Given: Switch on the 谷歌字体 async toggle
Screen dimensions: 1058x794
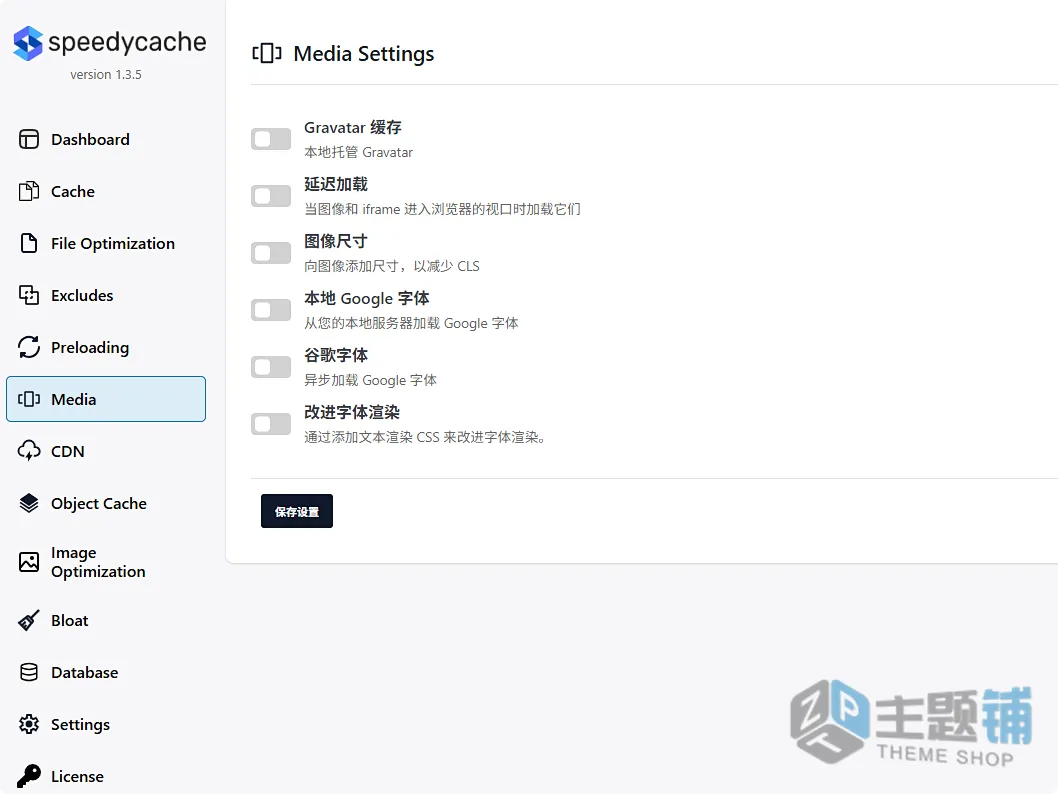Looking at the screenshot, I should coord(271,367).
